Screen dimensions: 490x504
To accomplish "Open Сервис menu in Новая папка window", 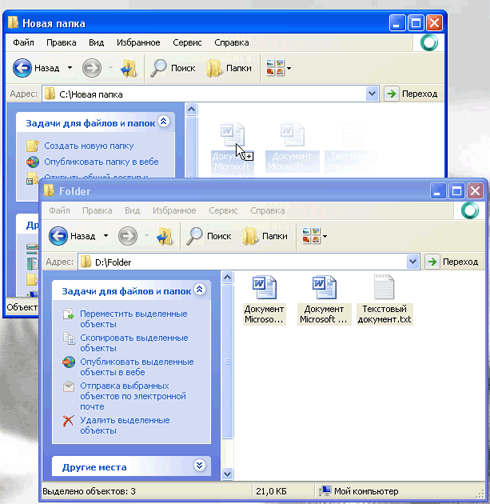I will point(187,43).
